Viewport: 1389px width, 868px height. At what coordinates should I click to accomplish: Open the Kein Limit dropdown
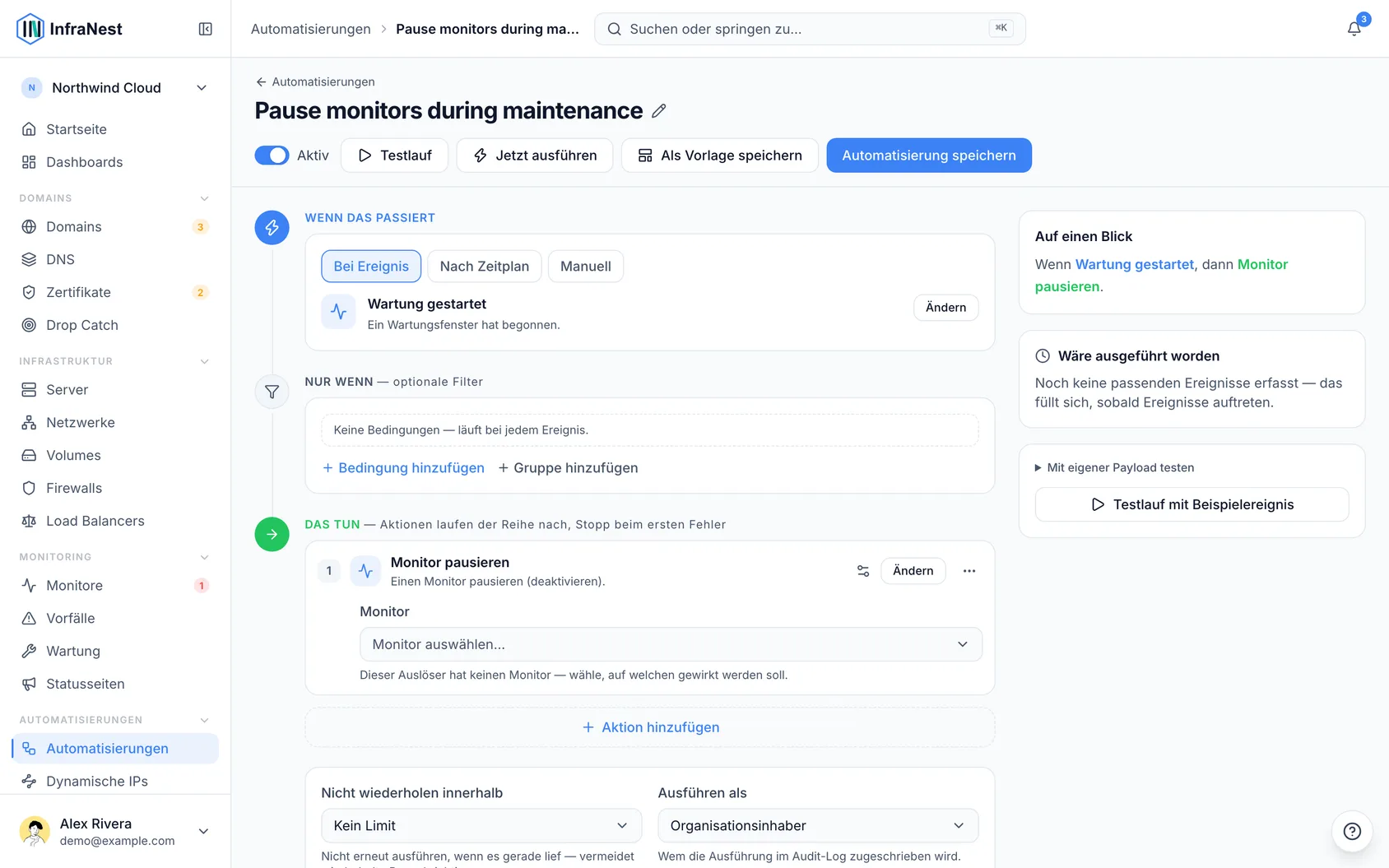click(481, 825)
